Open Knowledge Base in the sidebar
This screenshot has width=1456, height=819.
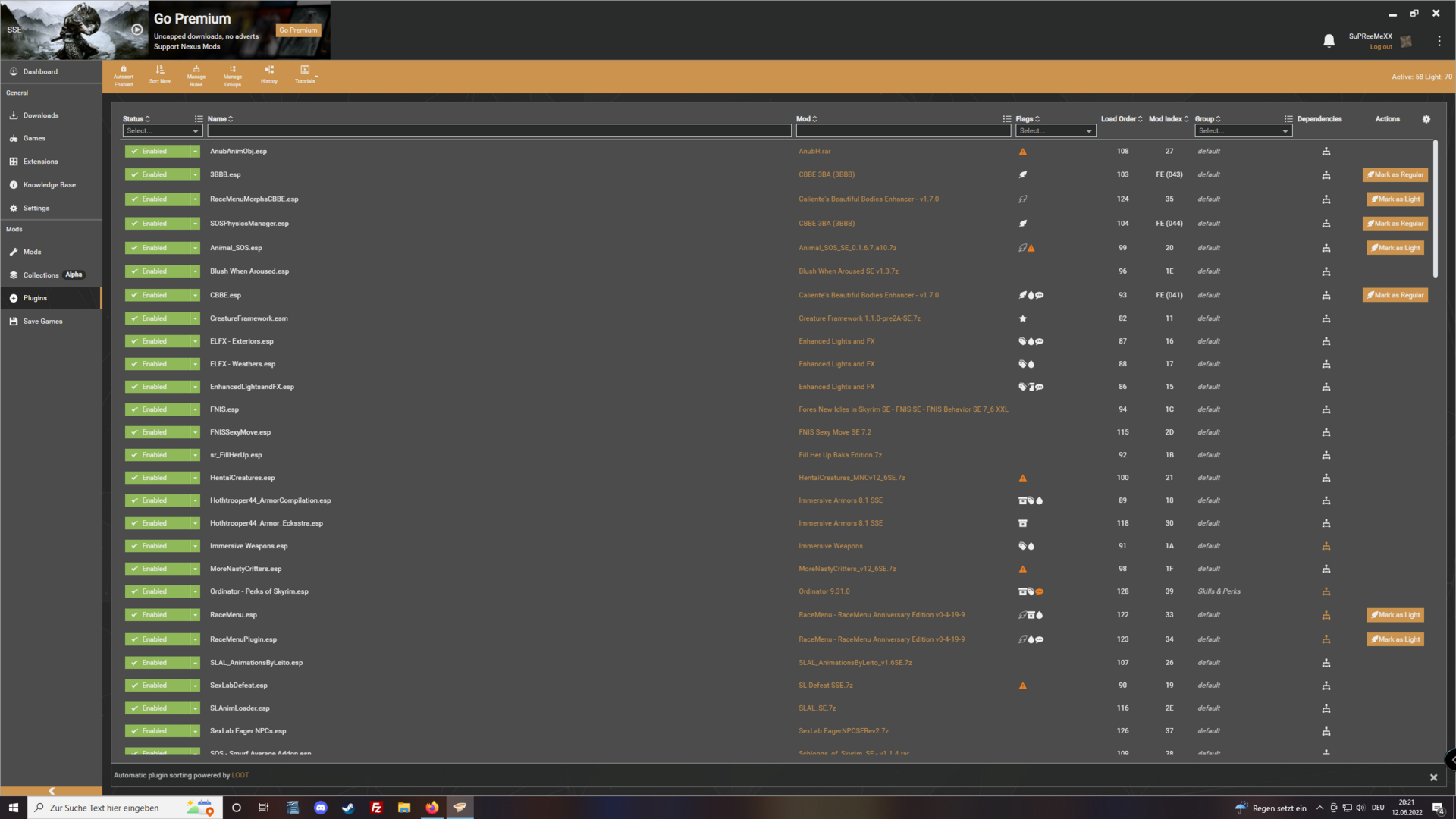point(51,185)
